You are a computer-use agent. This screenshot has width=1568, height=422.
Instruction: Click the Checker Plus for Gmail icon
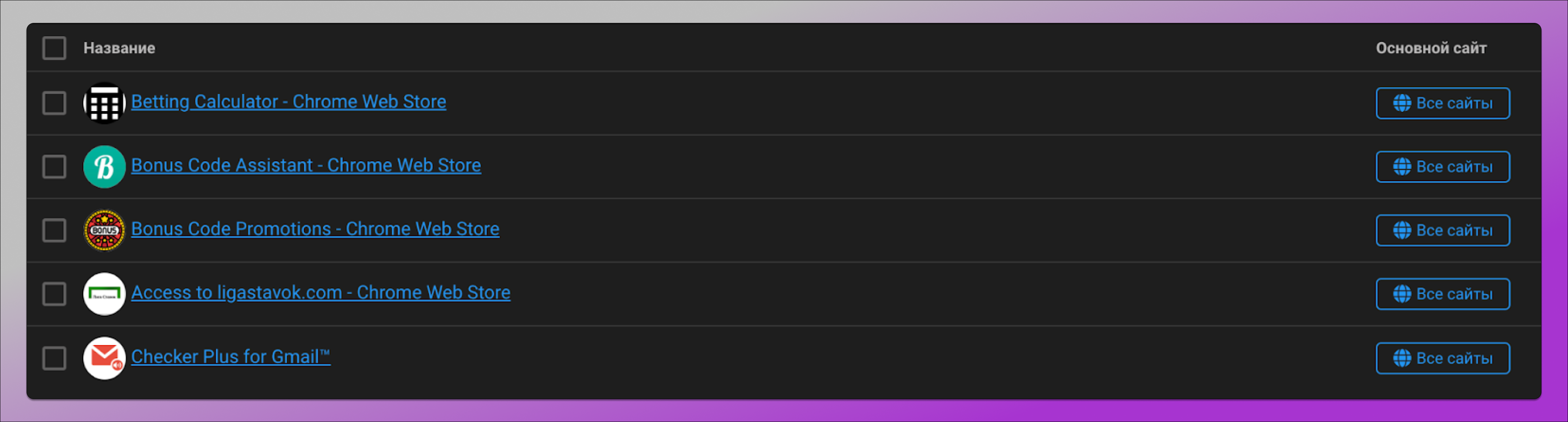[x=104, y=358]
